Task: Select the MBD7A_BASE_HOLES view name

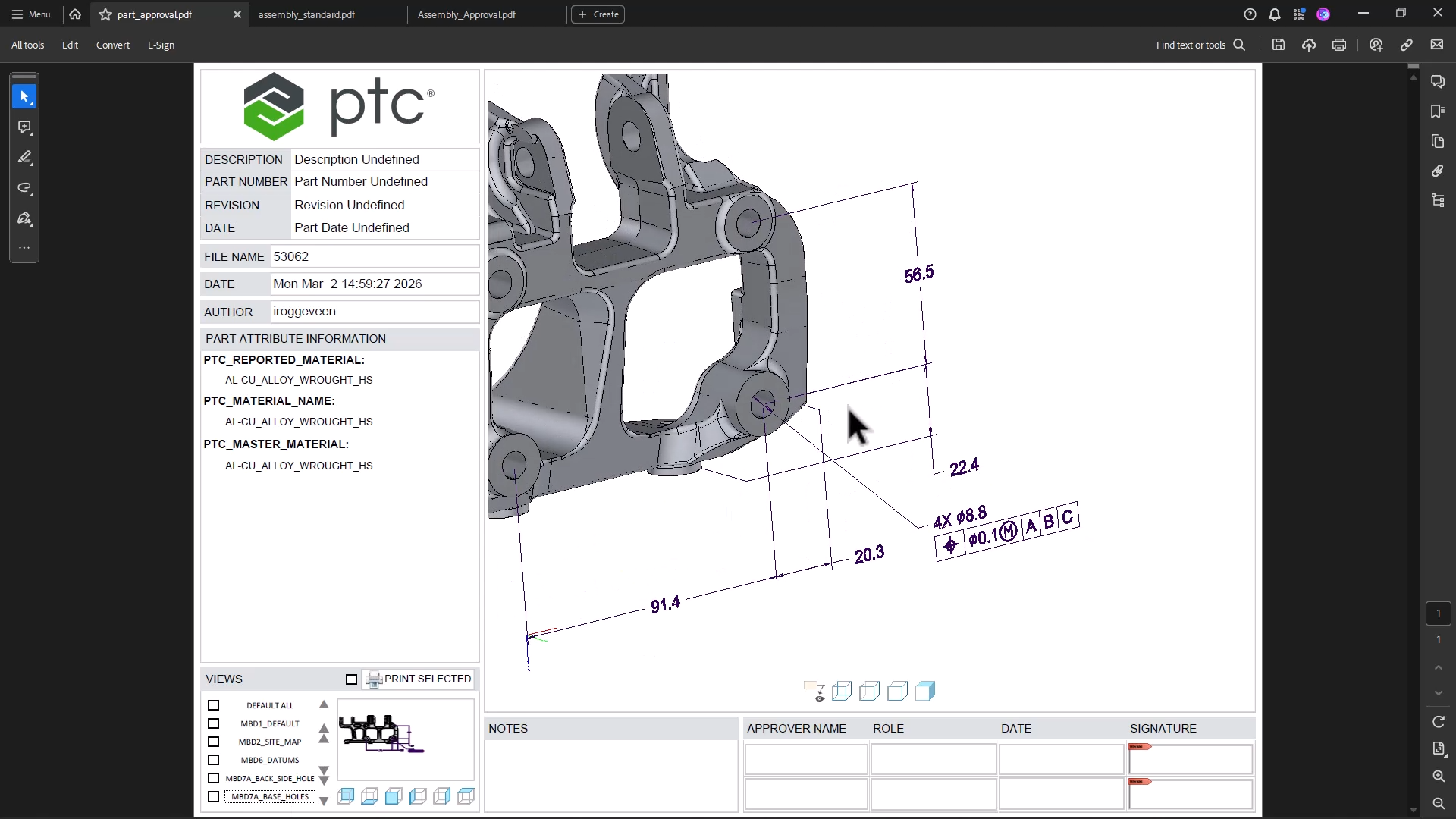Action: tap(270, 797)
